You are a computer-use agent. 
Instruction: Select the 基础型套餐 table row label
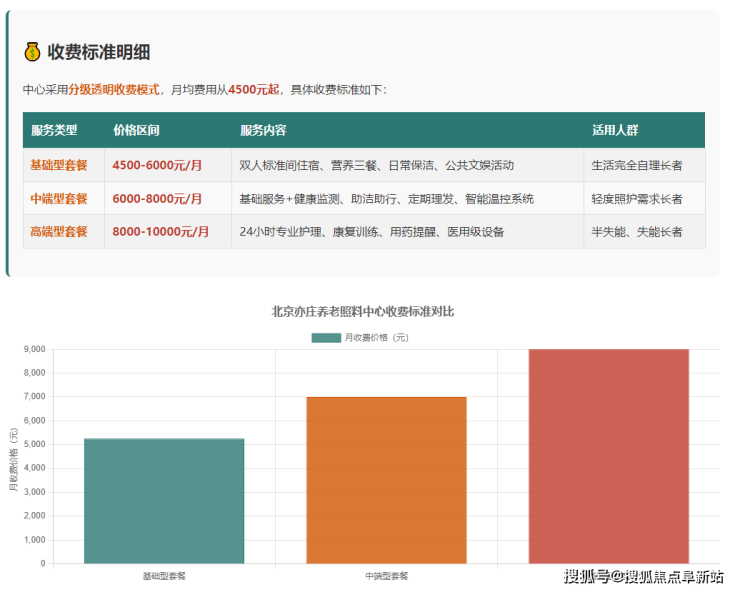coord(59,165)
